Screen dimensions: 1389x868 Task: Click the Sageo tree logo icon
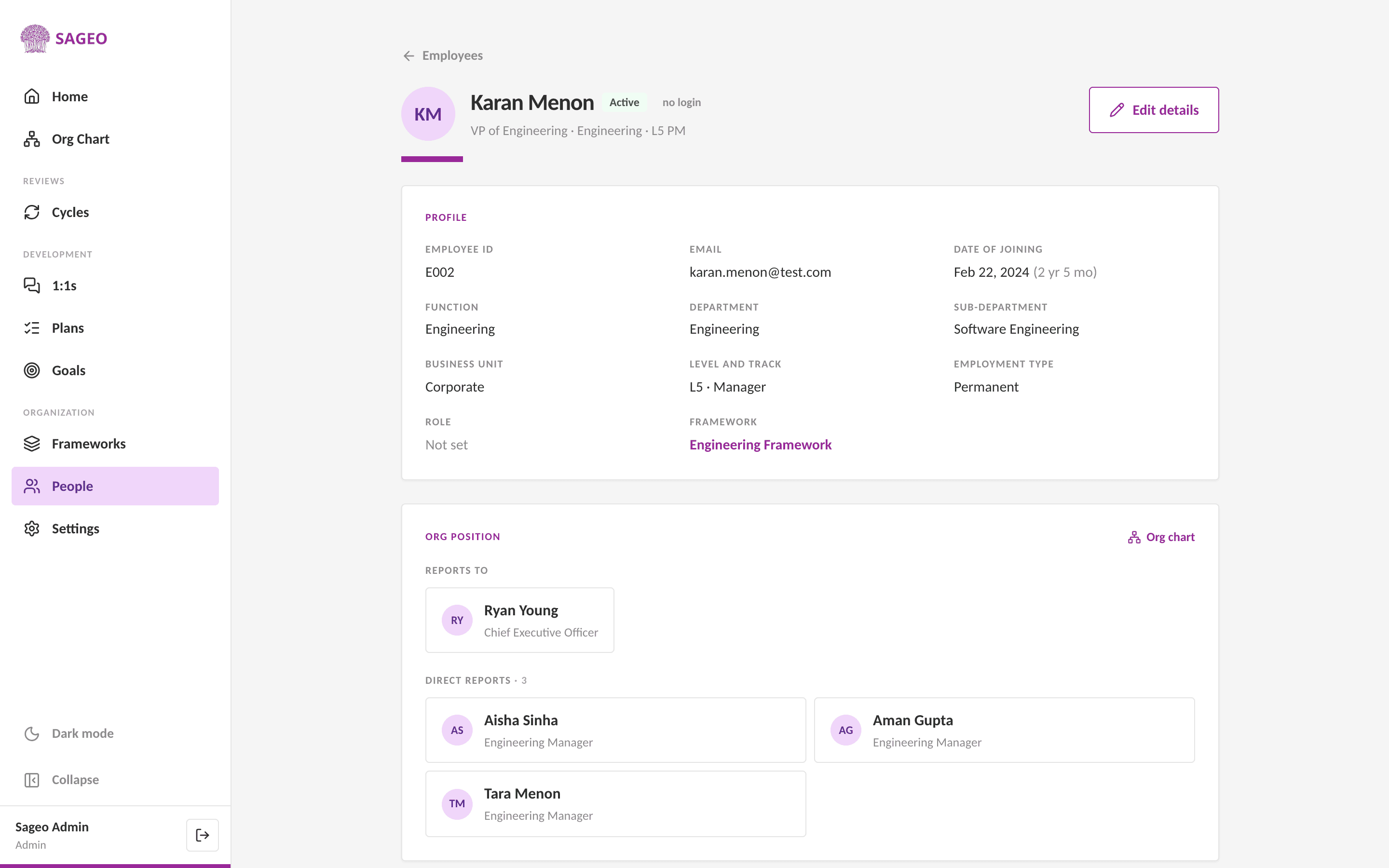[x=35, y=39]
